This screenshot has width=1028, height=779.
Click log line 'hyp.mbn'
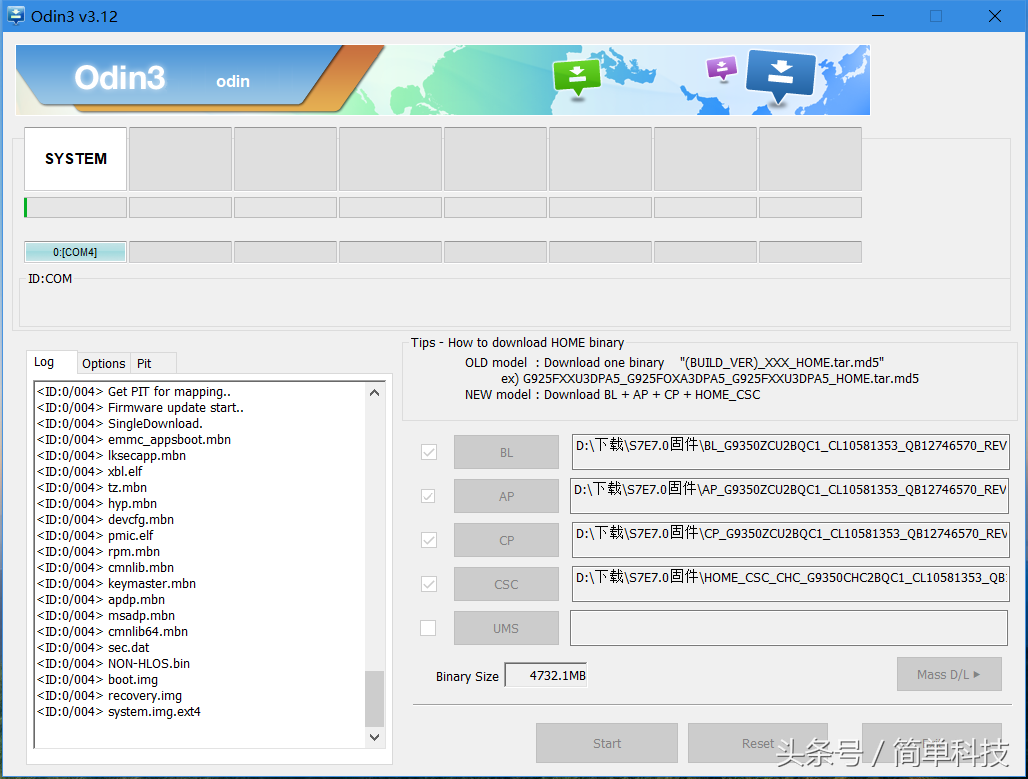point(97,504)
